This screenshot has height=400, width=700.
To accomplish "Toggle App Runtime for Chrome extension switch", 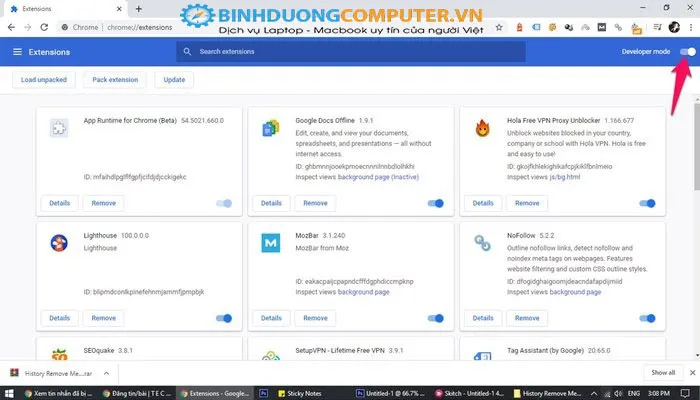I will [224, 203].
